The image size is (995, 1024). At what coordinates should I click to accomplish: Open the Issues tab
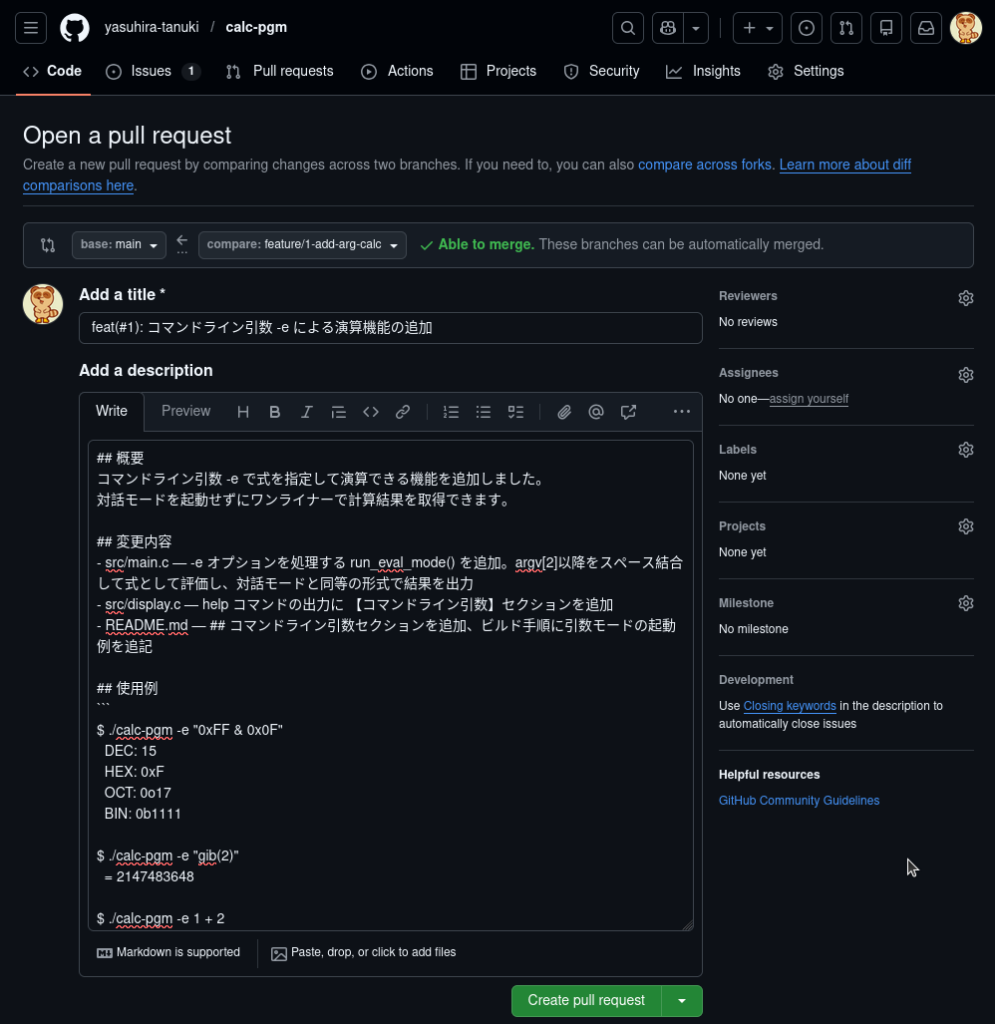point(153,71)
